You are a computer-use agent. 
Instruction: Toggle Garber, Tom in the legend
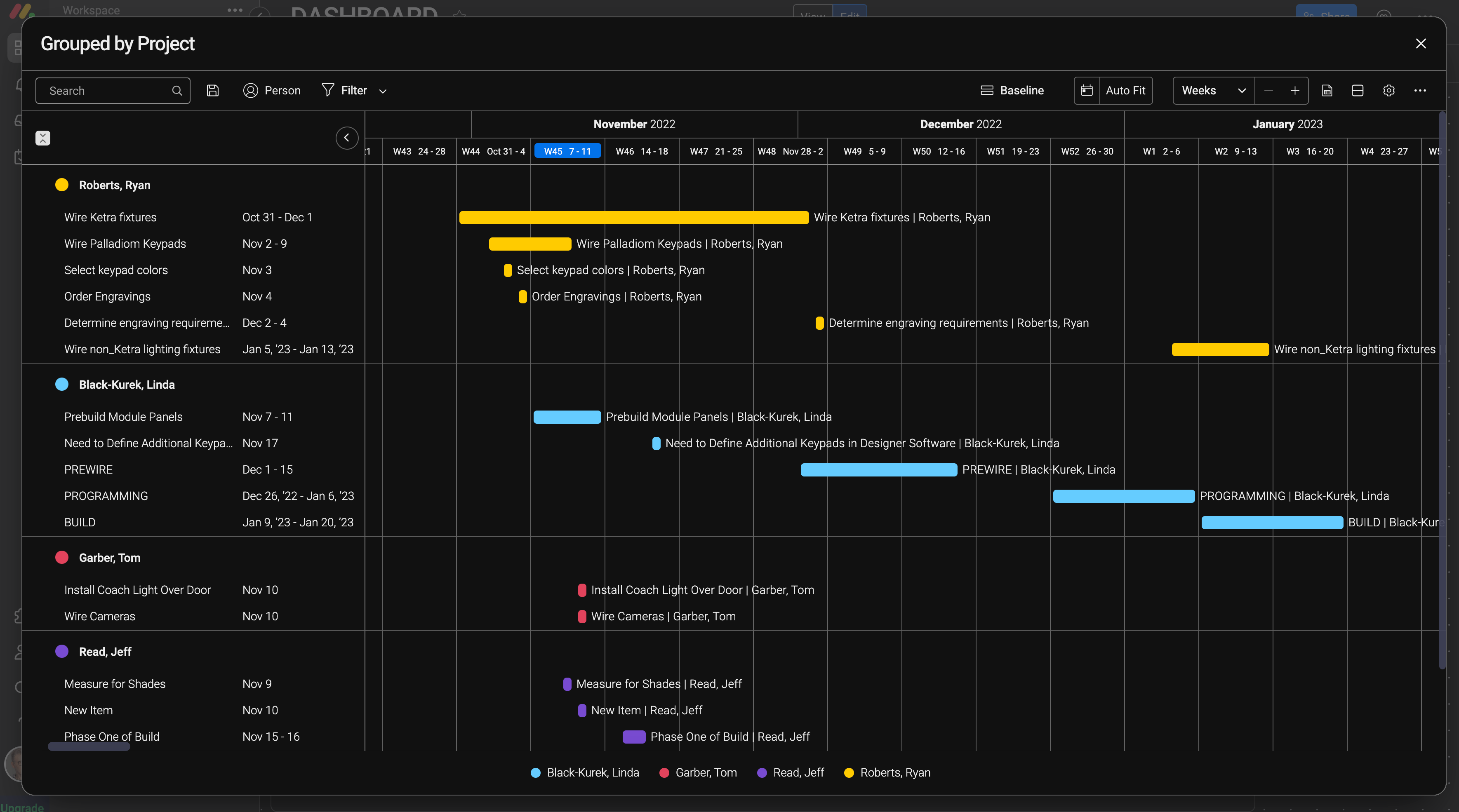point(698,773)
